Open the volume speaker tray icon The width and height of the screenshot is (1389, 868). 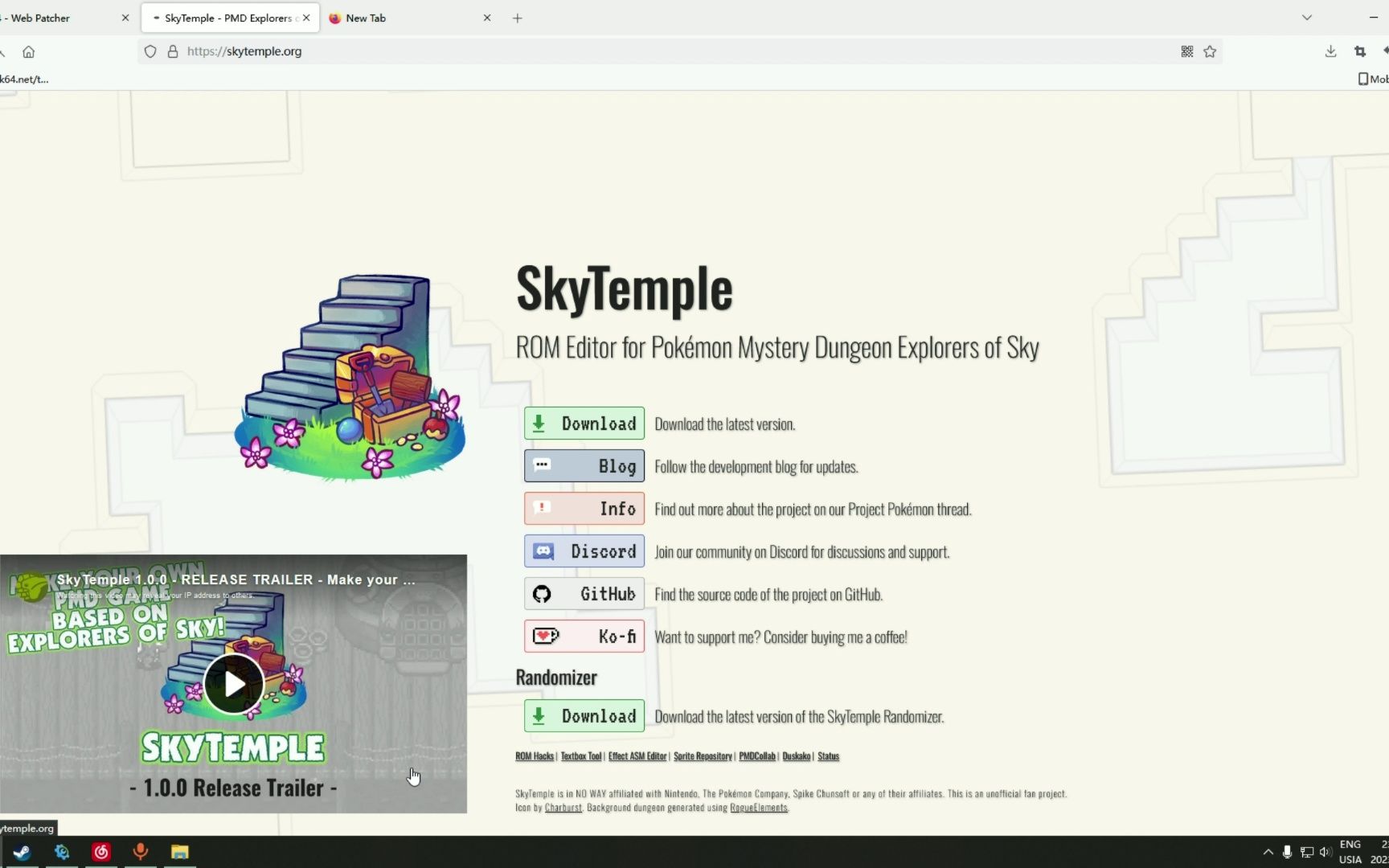click(x=1325, y=852)
